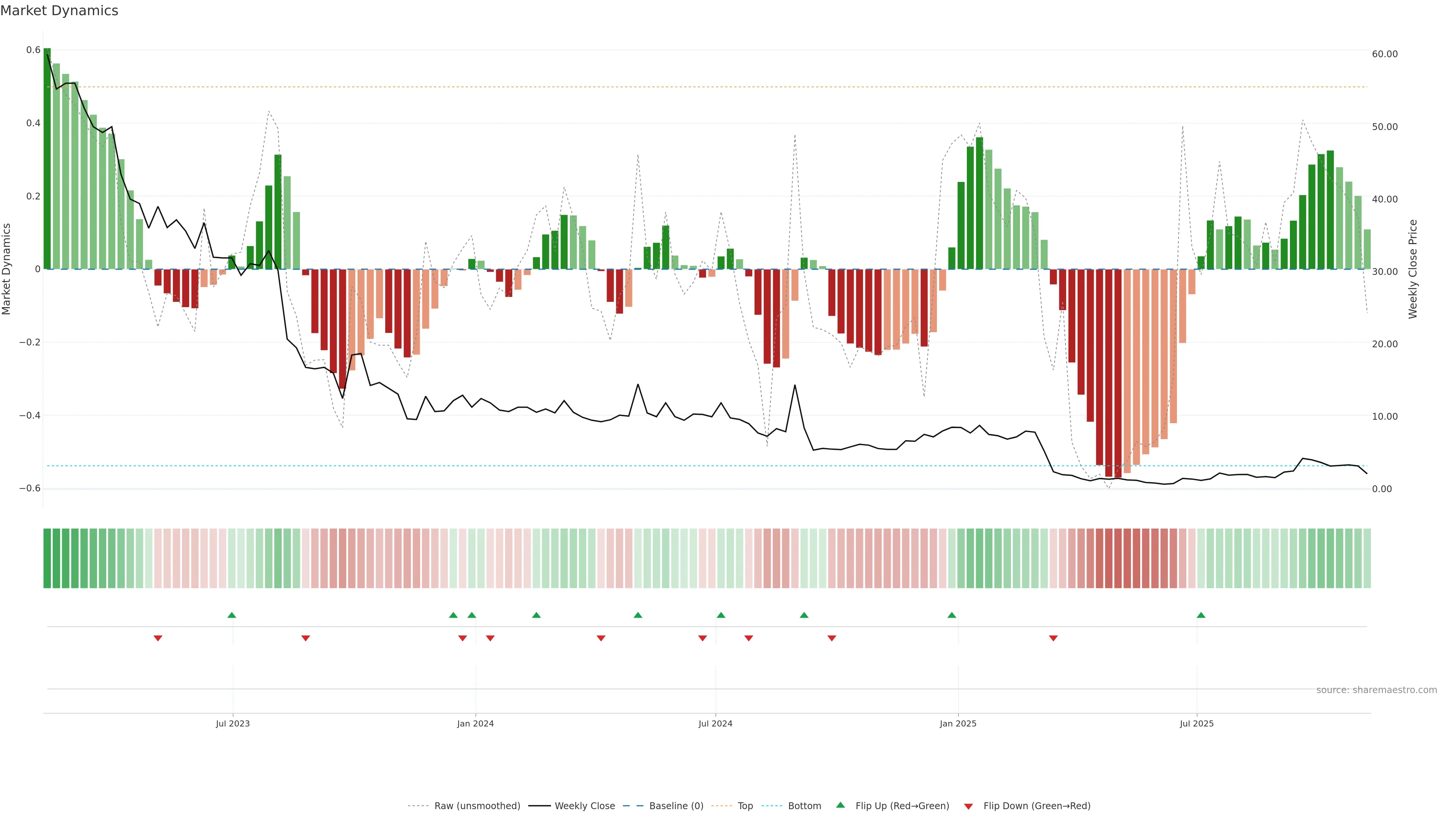
Task: Click the red triangle icon in the legend
Action: 968,806
